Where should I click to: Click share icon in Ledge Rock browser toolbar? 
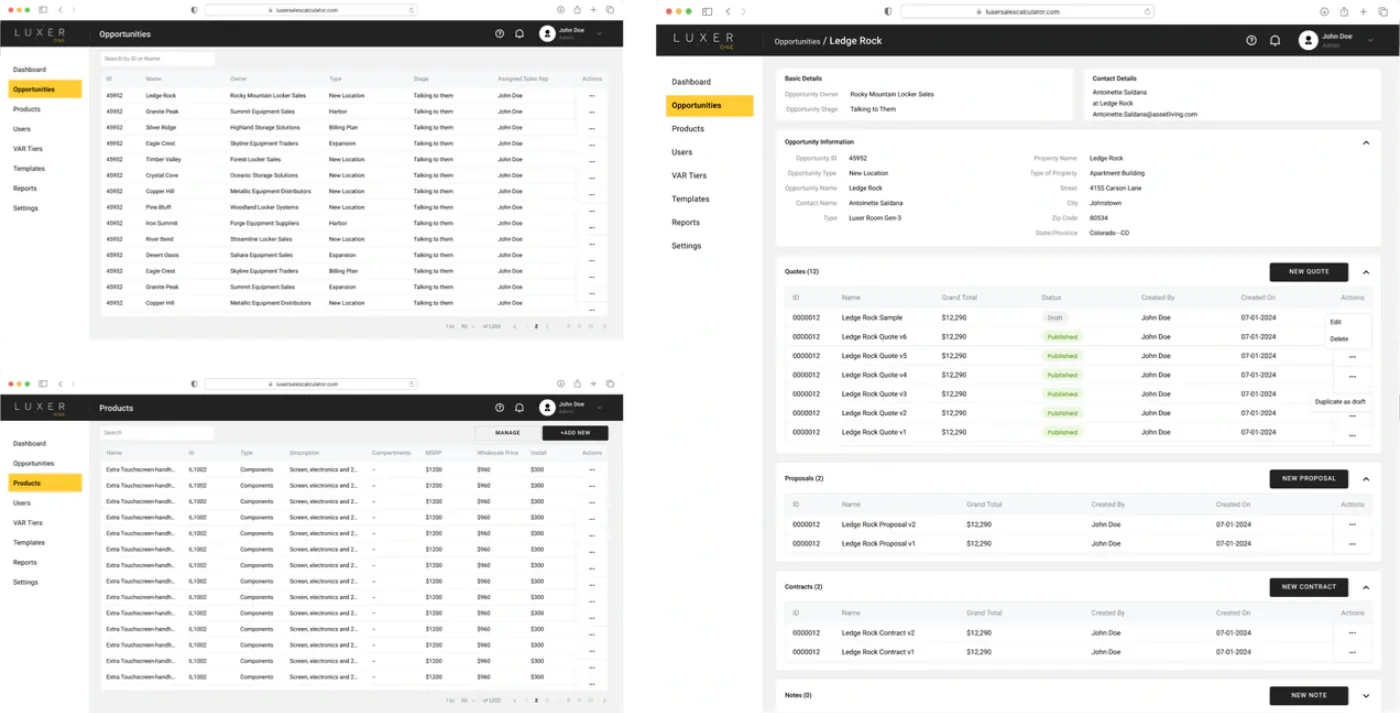(1344, 12)
